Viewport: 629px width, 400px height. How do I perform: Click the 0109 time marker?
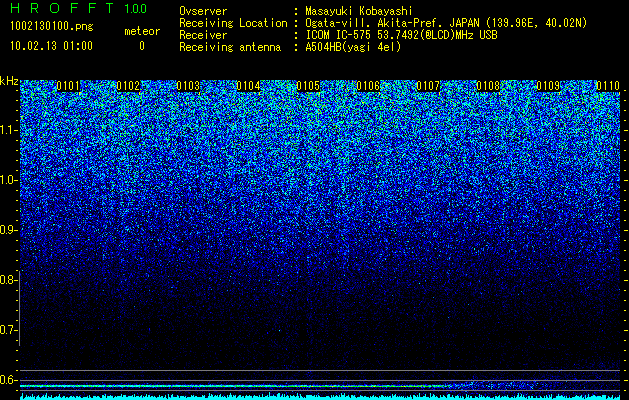pyautogui.click(x=548, y=86)
